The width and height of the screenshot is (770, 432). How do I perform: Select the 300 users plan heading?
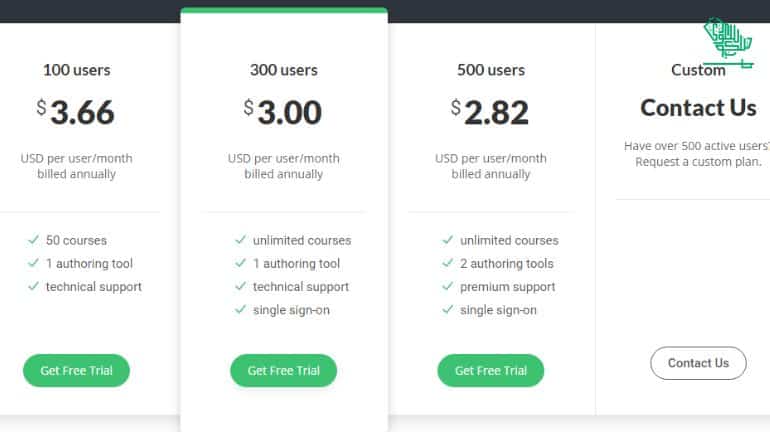point(284,70)
